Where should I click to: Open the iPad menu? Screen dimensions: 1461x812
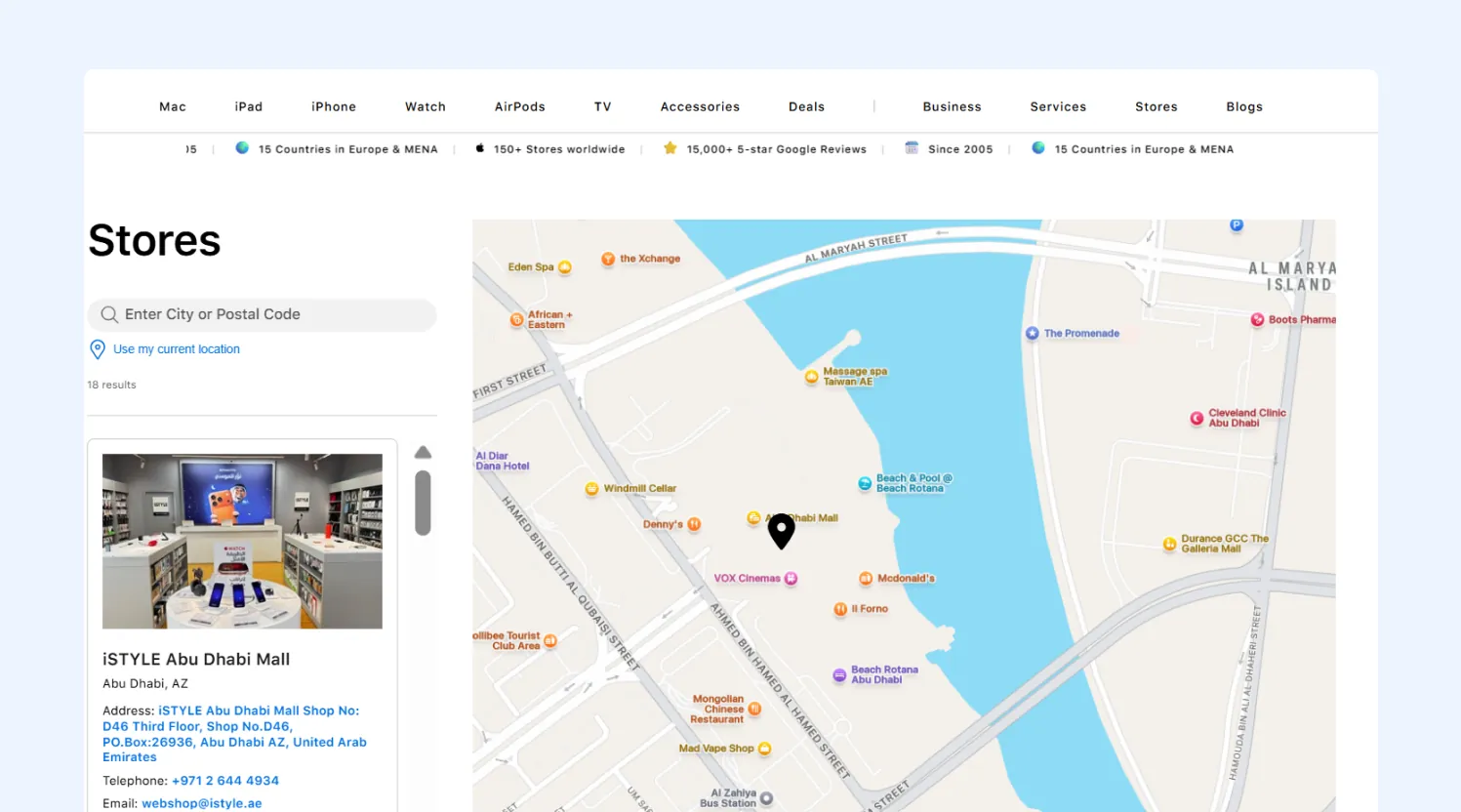click(249, 107)
